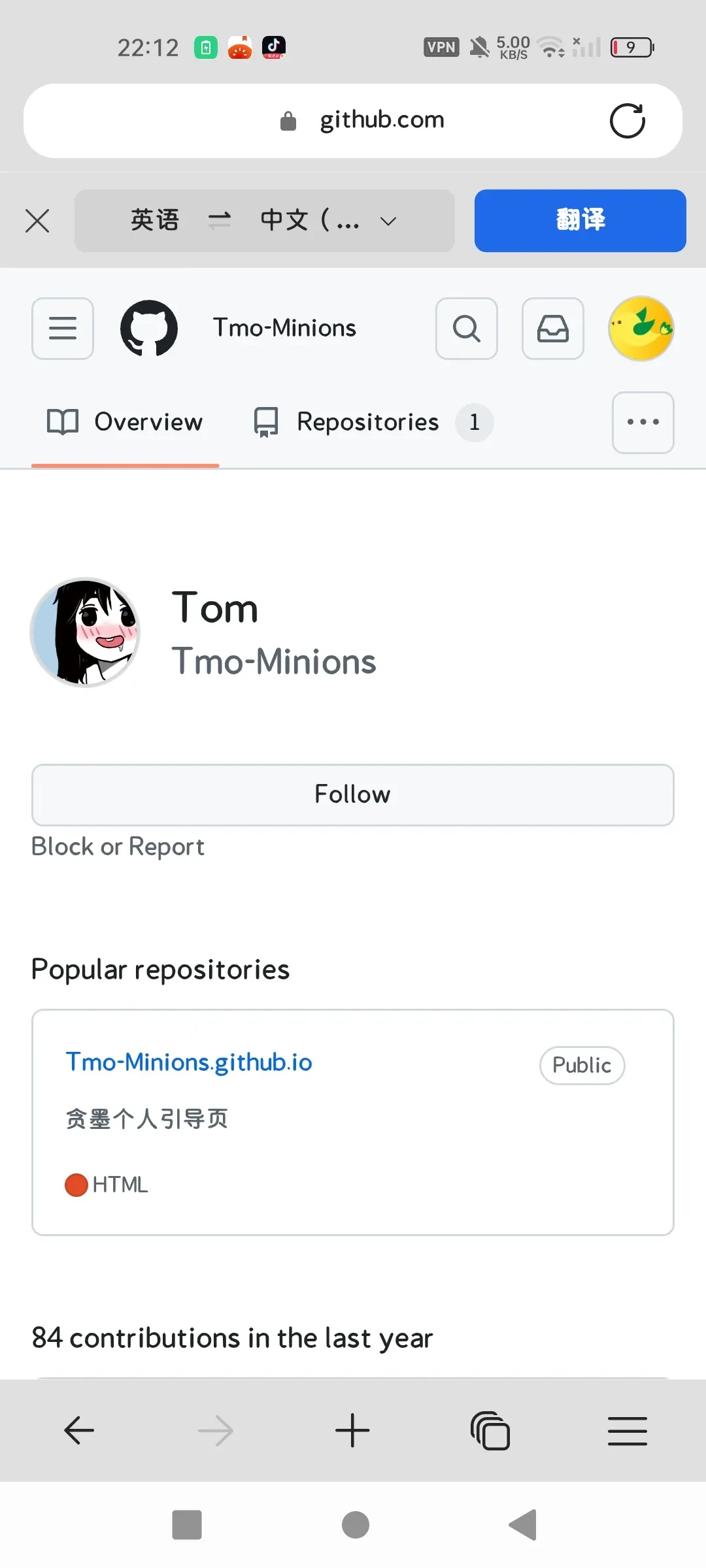
Task: Click the GitHub Octocat logo
Action: click(x=149, y=328)
